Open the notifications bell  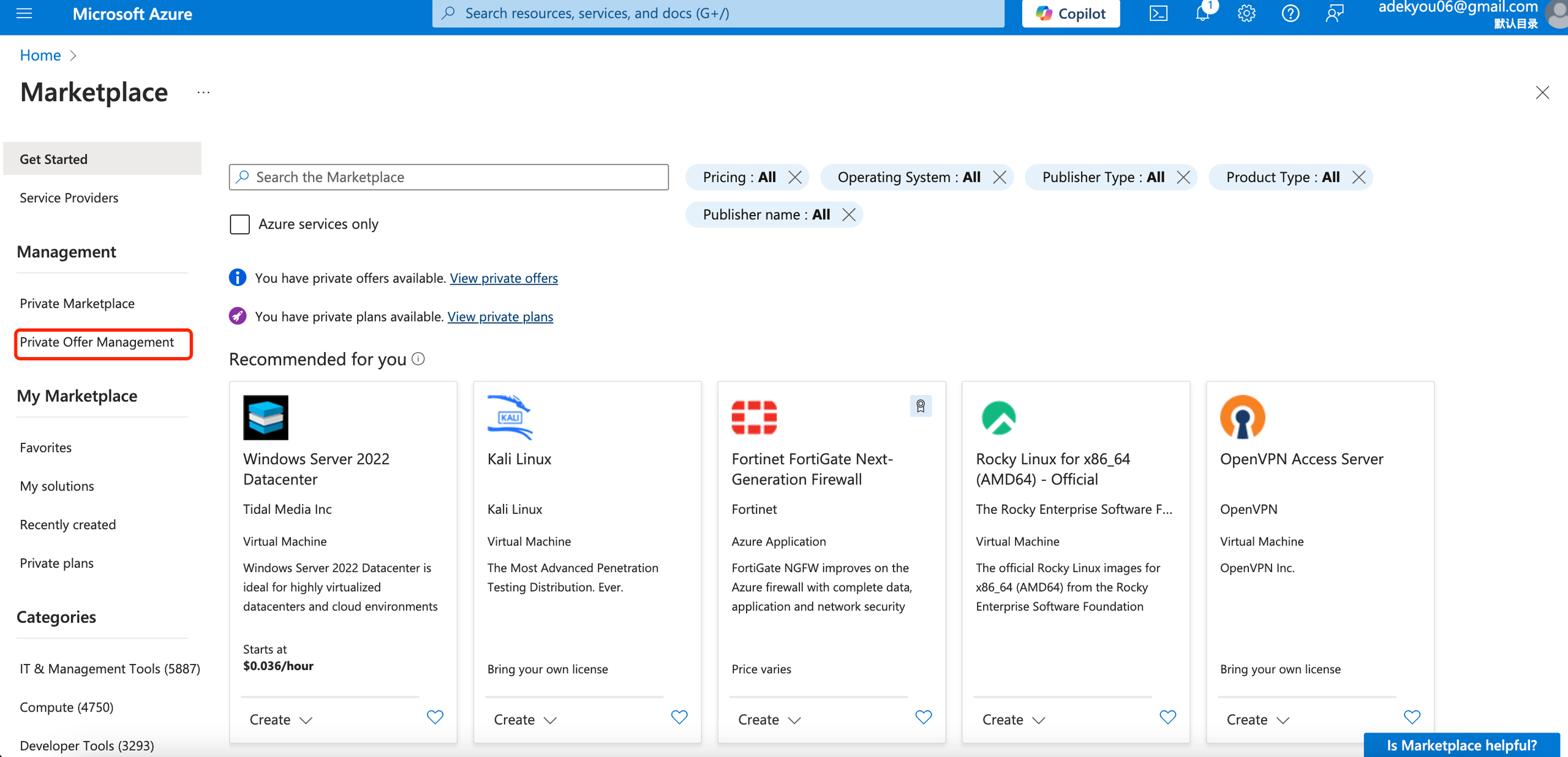(x=1202, y=13)
